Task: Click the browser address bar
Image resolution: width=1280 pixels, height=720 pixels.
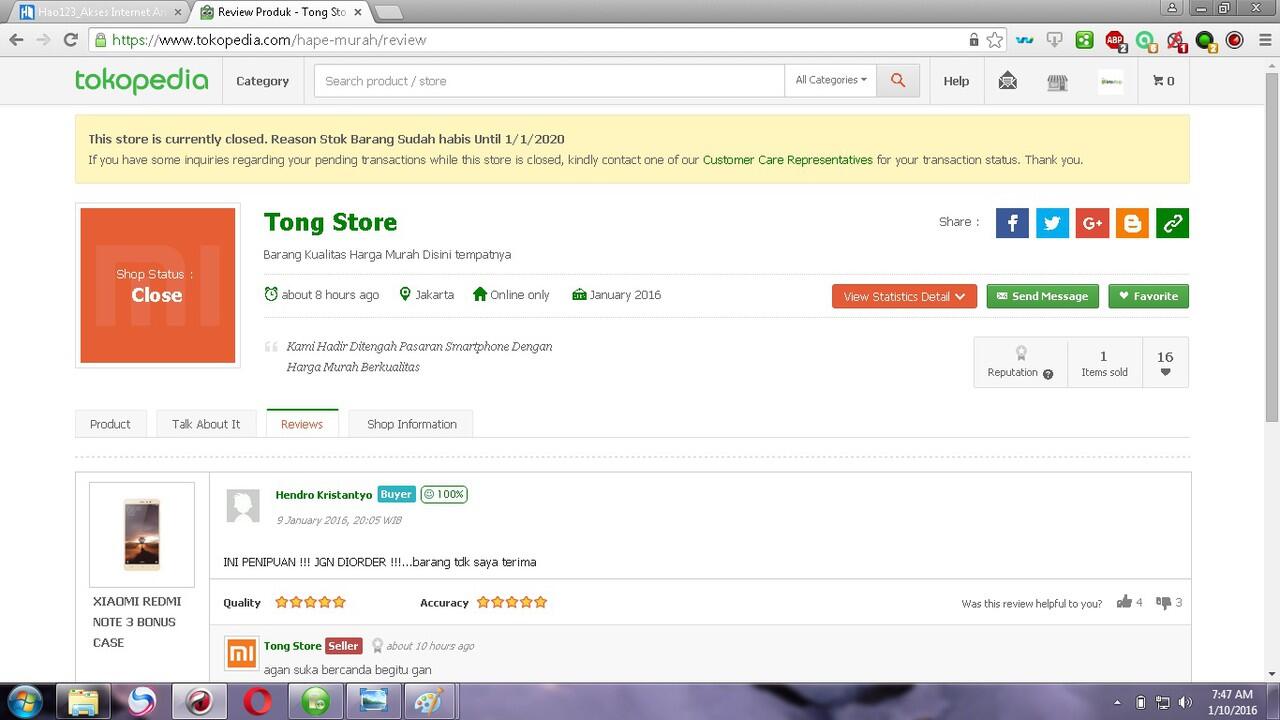Action: 530,40
